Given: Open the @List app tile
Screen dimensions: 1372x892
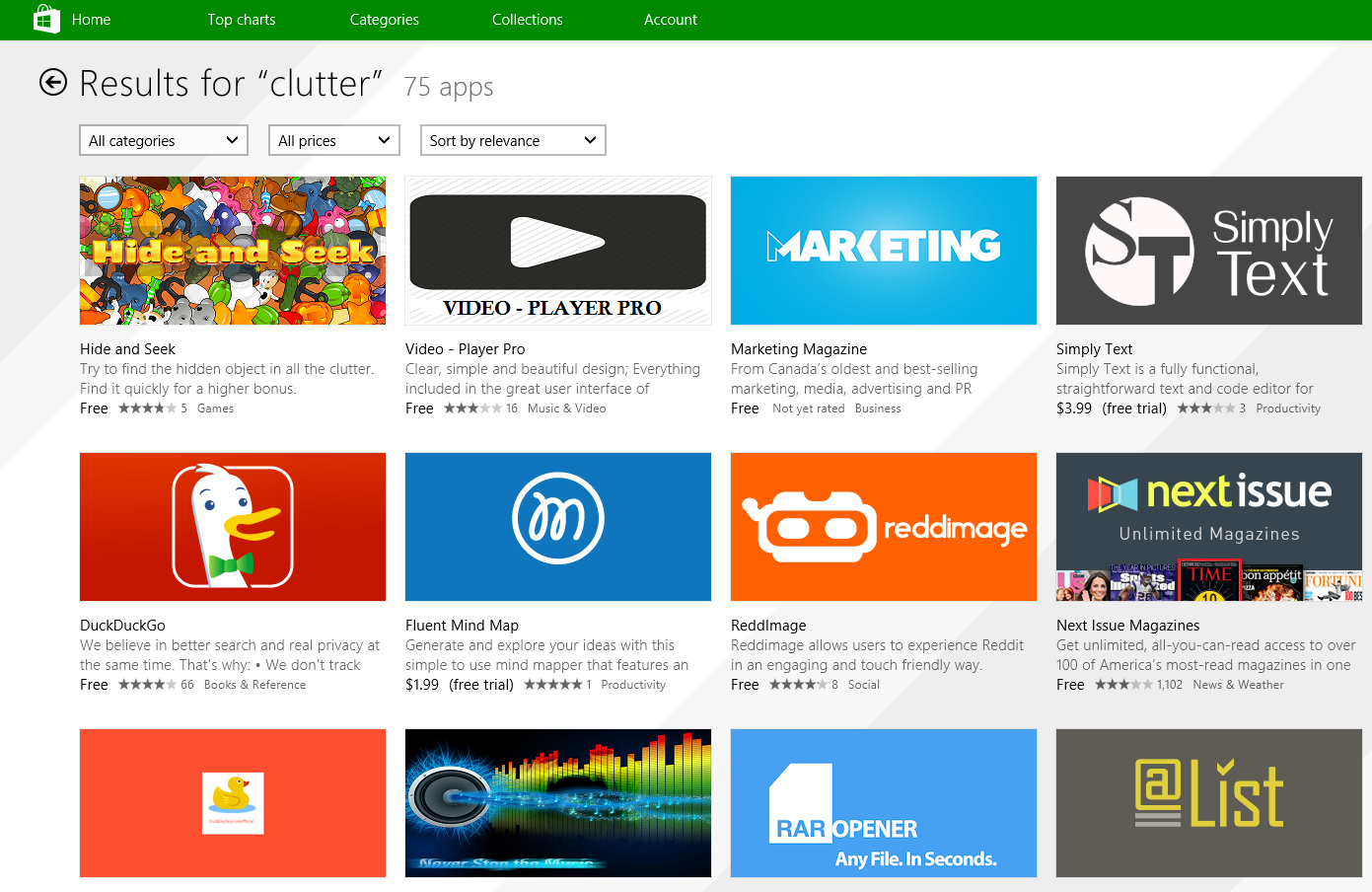Looking at the screenshot, I should pos(1208,802).
